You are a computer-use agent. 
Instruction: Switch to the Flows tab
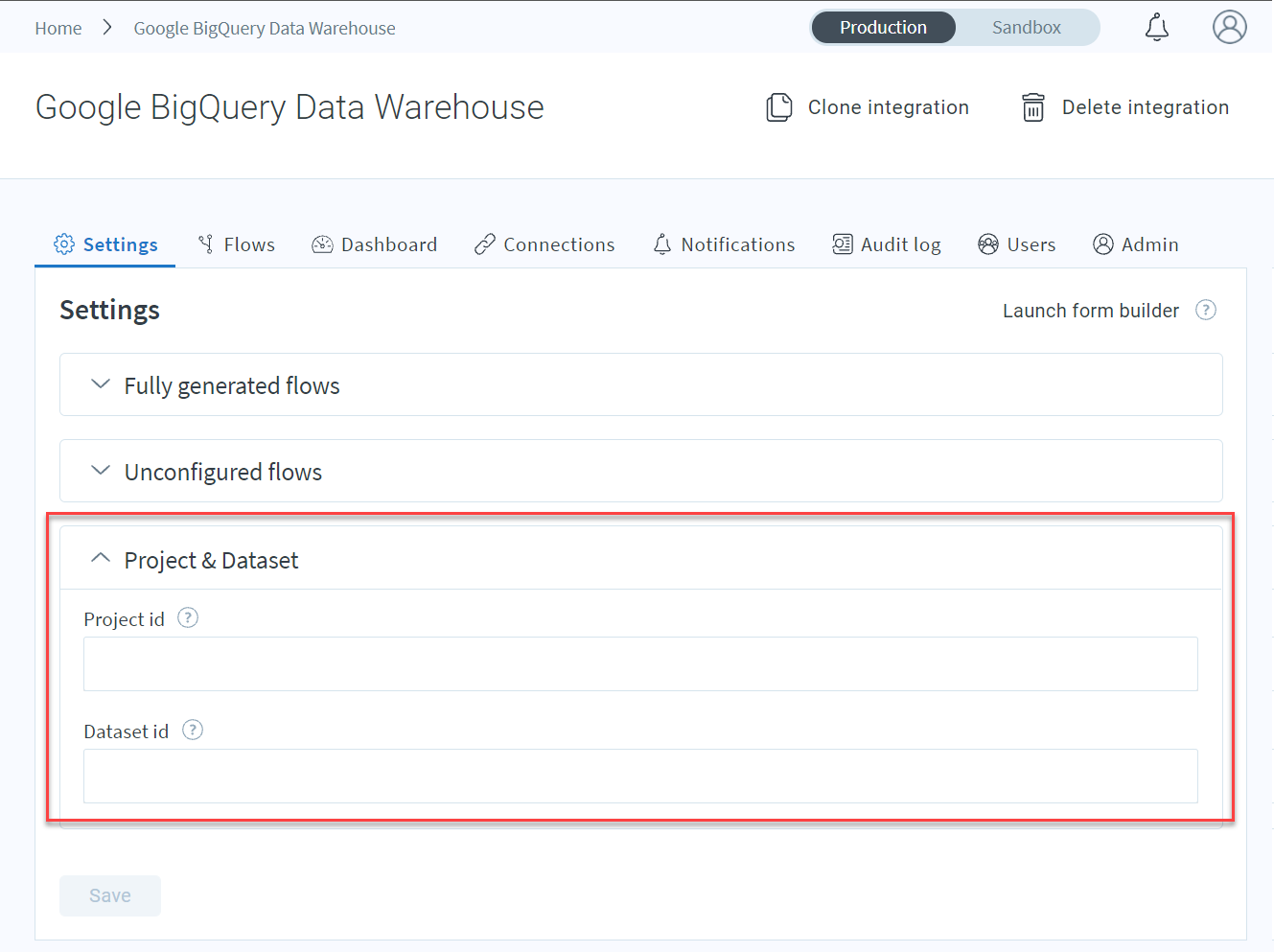[236, 244]
